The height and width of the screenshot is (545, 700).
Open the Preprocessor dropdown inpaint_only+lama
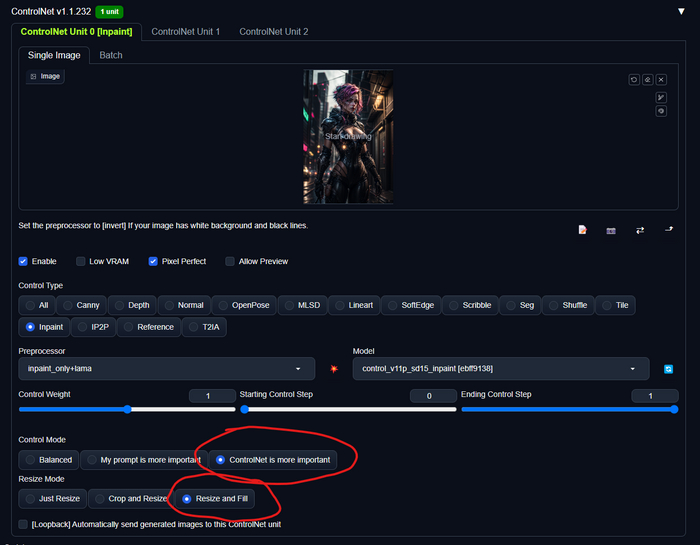(x=167, y=369)
